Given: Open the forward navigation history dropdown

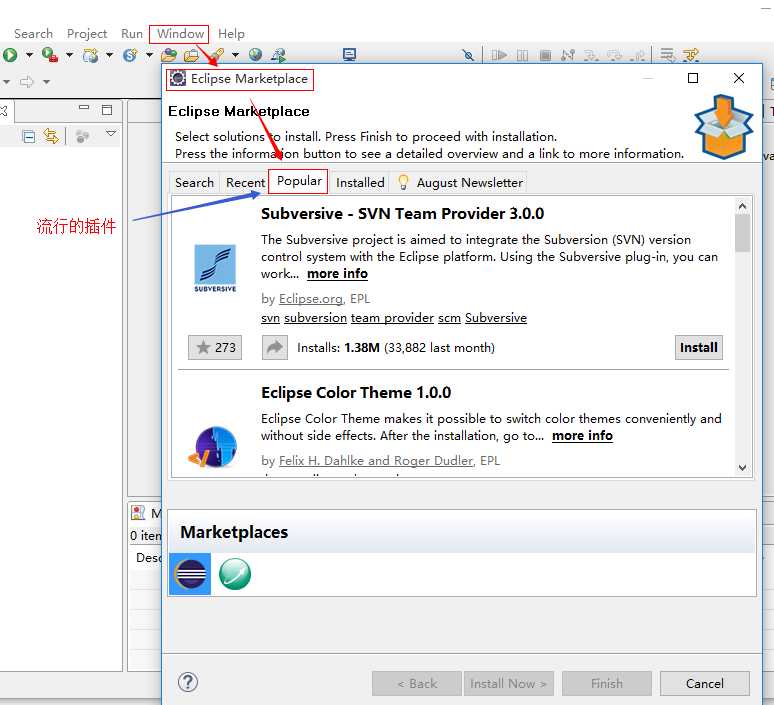Looking at the screenshot, I should (46, 81).
